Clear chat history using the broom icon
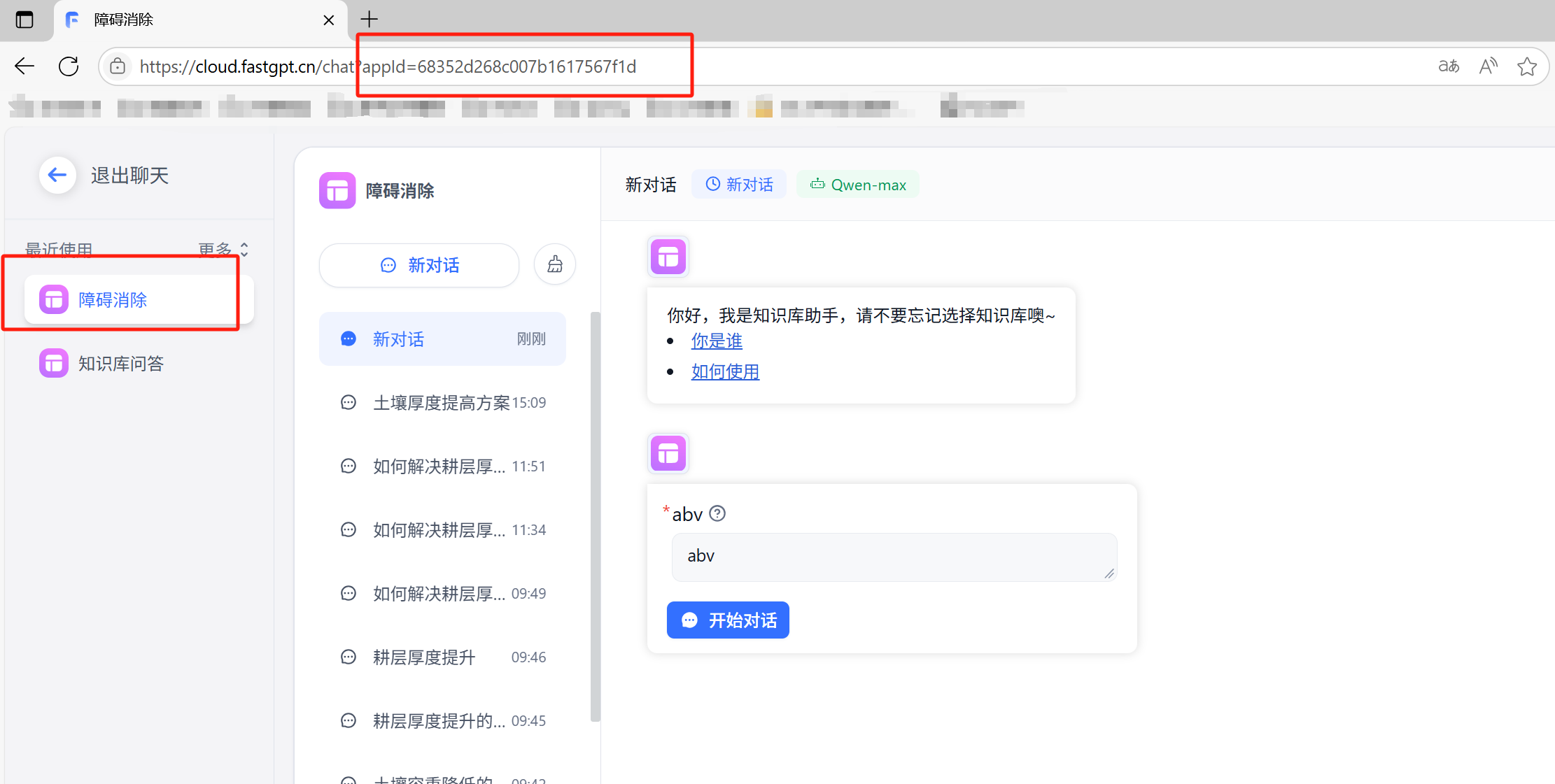1555x784 pixels. (554, 264)
